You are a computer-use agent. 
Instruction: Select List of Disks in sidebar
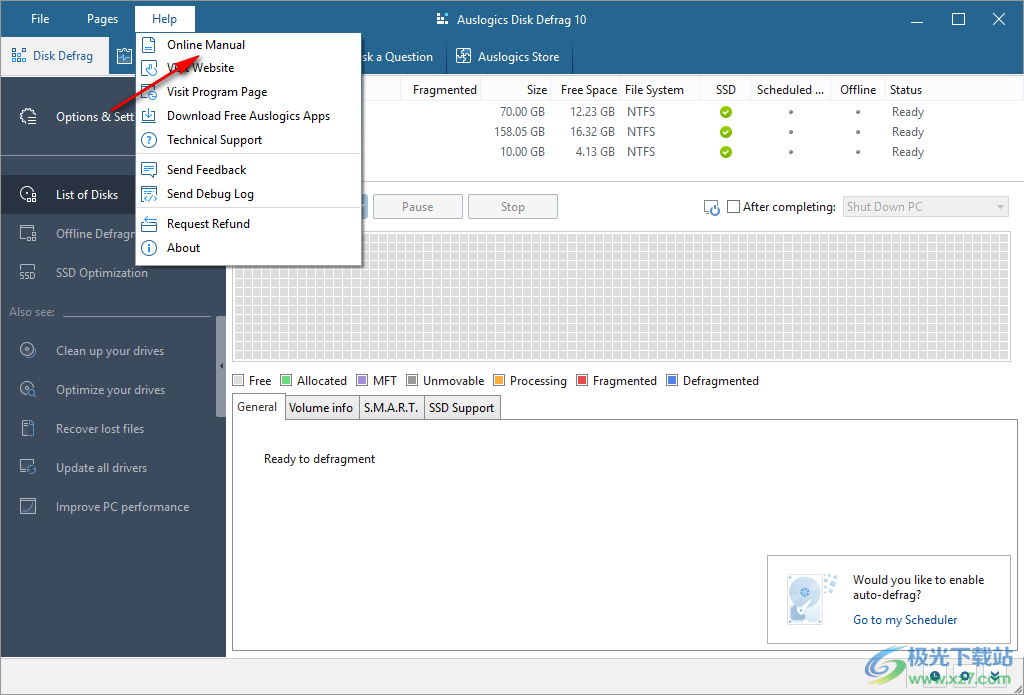pos(68,195)
